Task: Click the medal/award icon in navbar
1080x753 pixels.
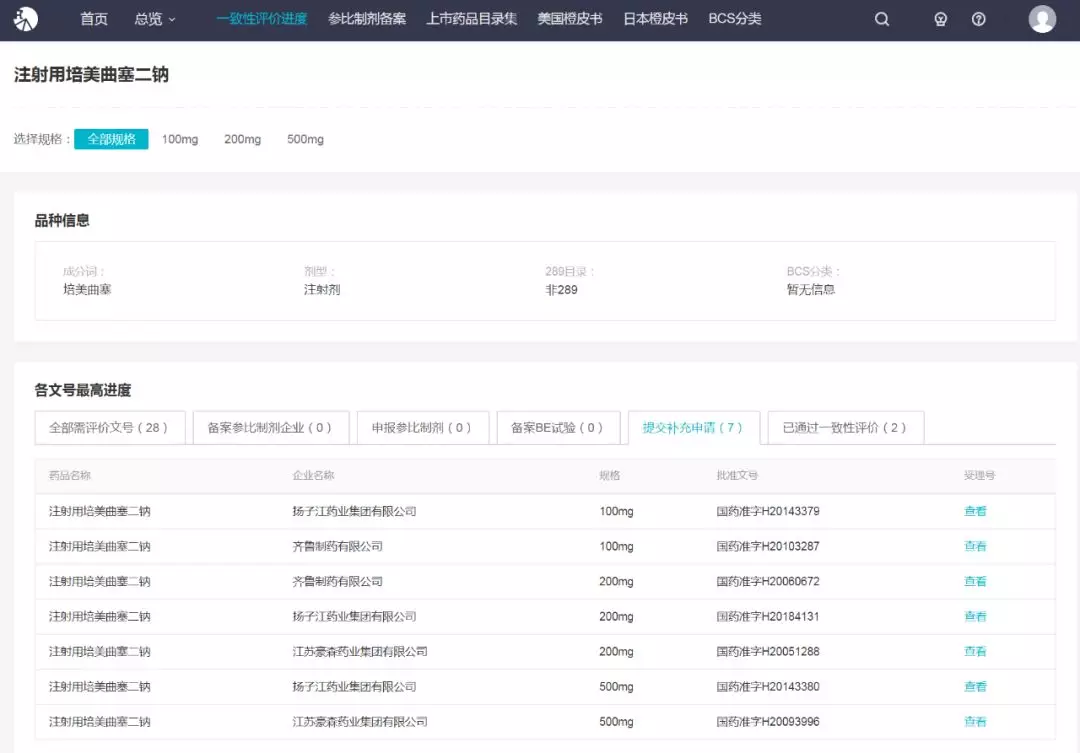Action: 940,19
